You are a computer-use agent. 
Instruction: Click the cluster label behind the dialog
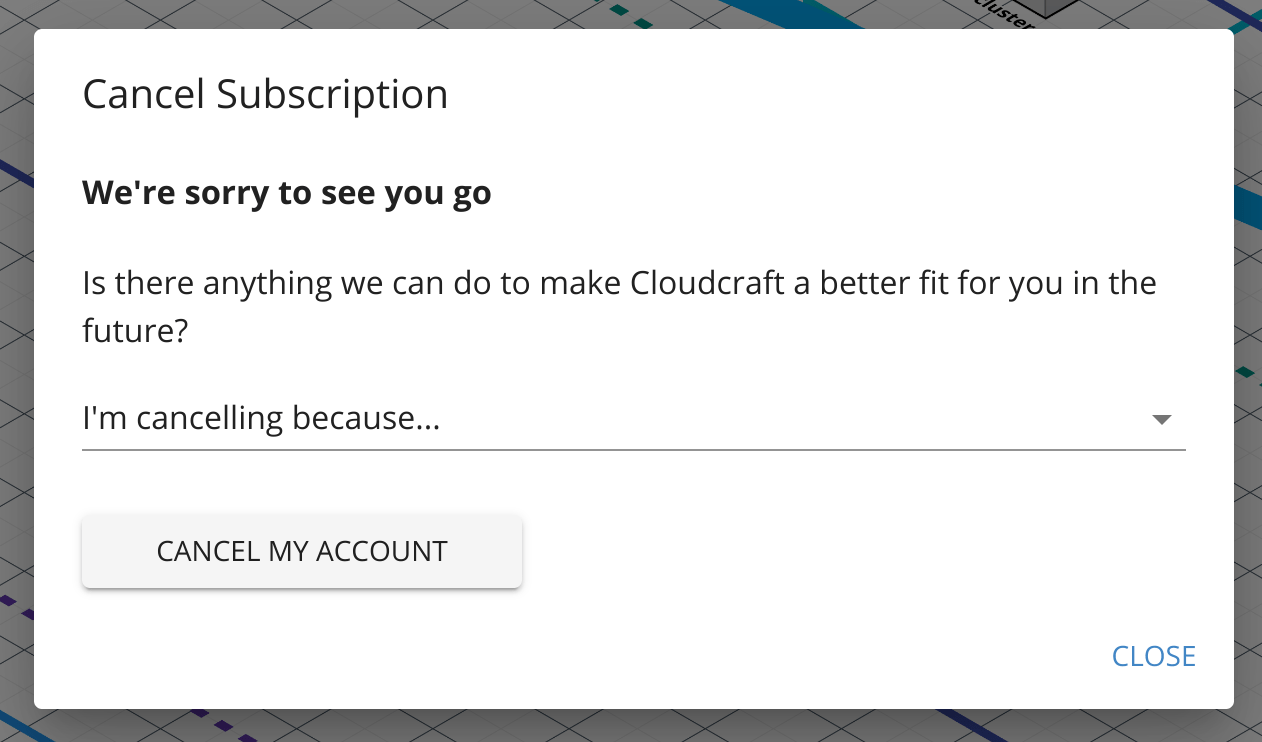pos(1003,14)
